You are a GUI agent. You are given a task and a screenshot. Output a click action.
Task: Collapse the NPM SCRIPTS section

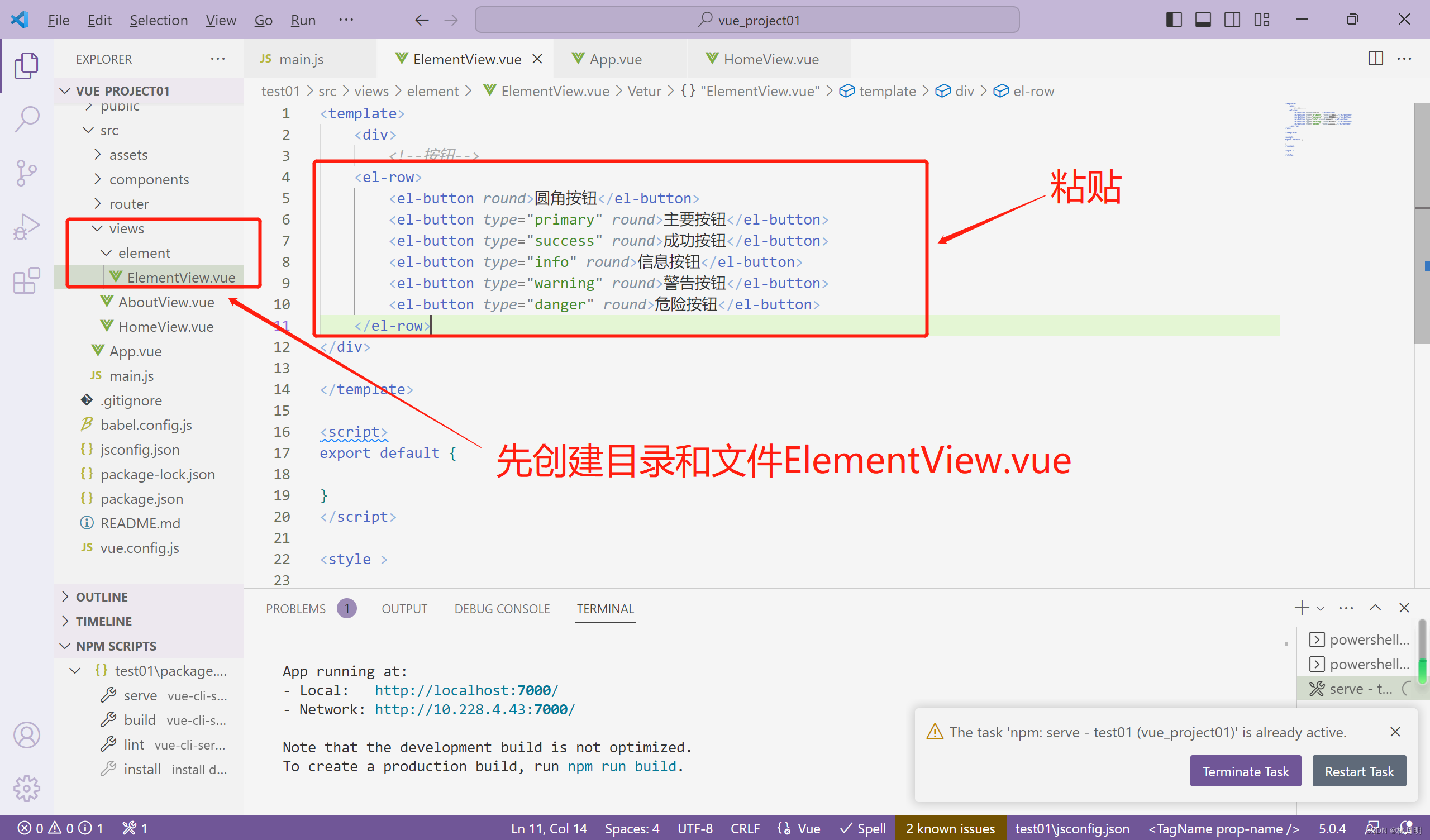[x=149, y=646]
